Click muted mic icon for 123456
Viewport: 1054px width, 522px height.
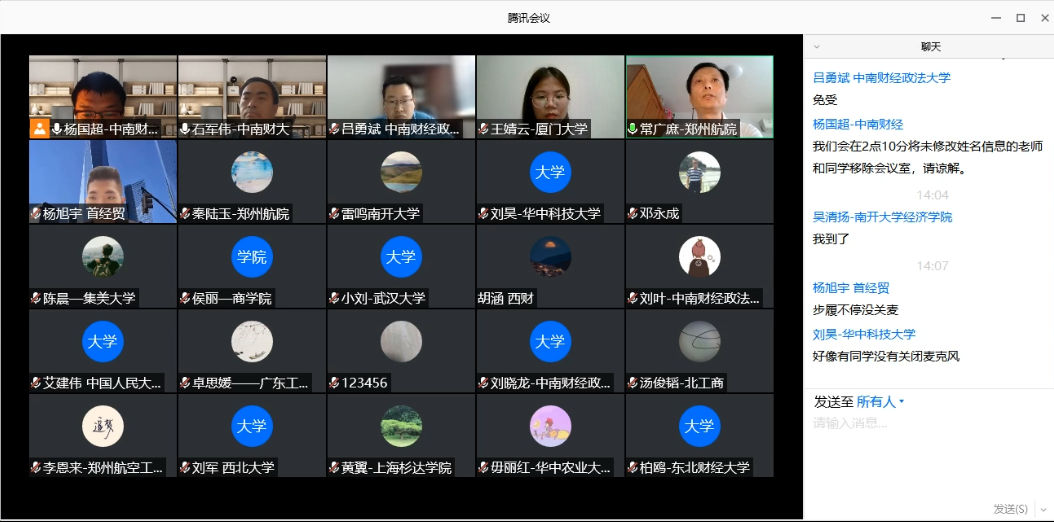[x=334, y=383]
